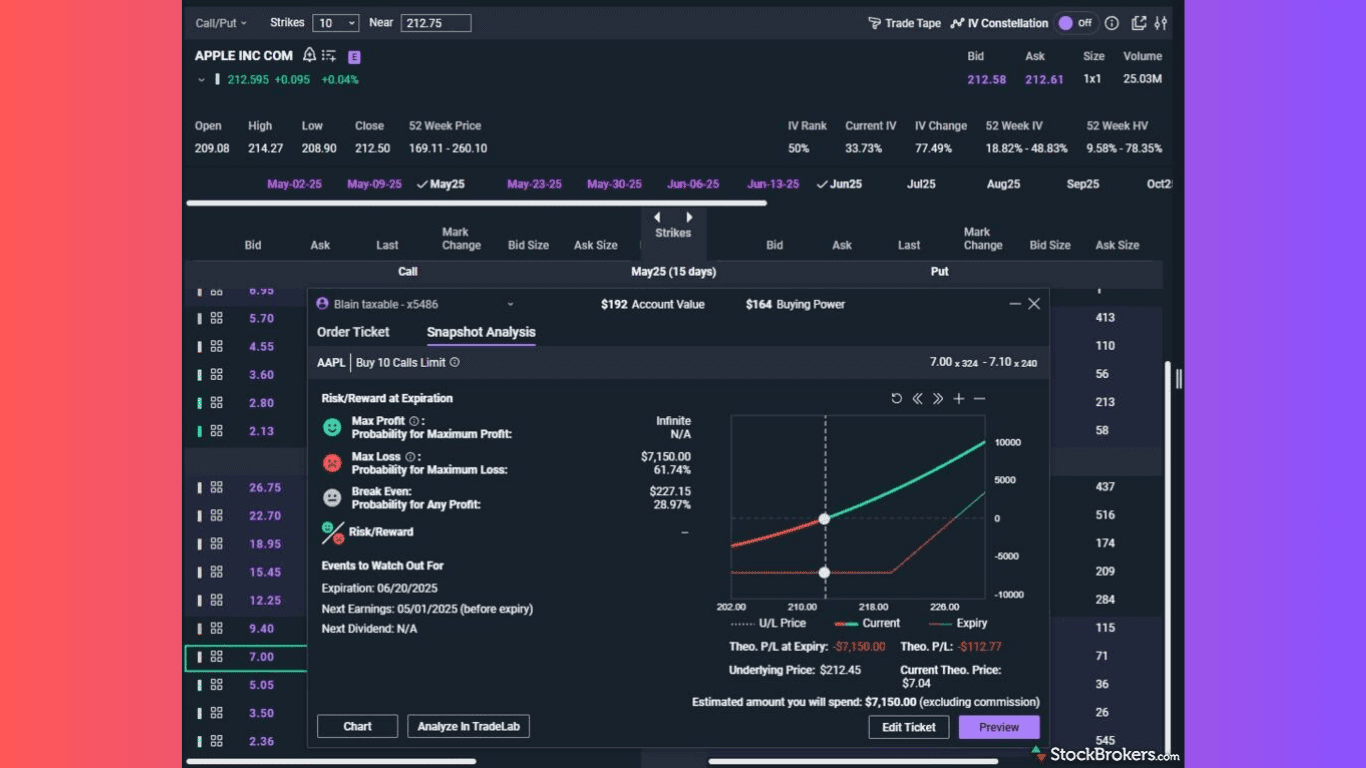Shift risk graph right with double chevron
1366x768 pixels.
pyautogui.click(x=938, y=399)
